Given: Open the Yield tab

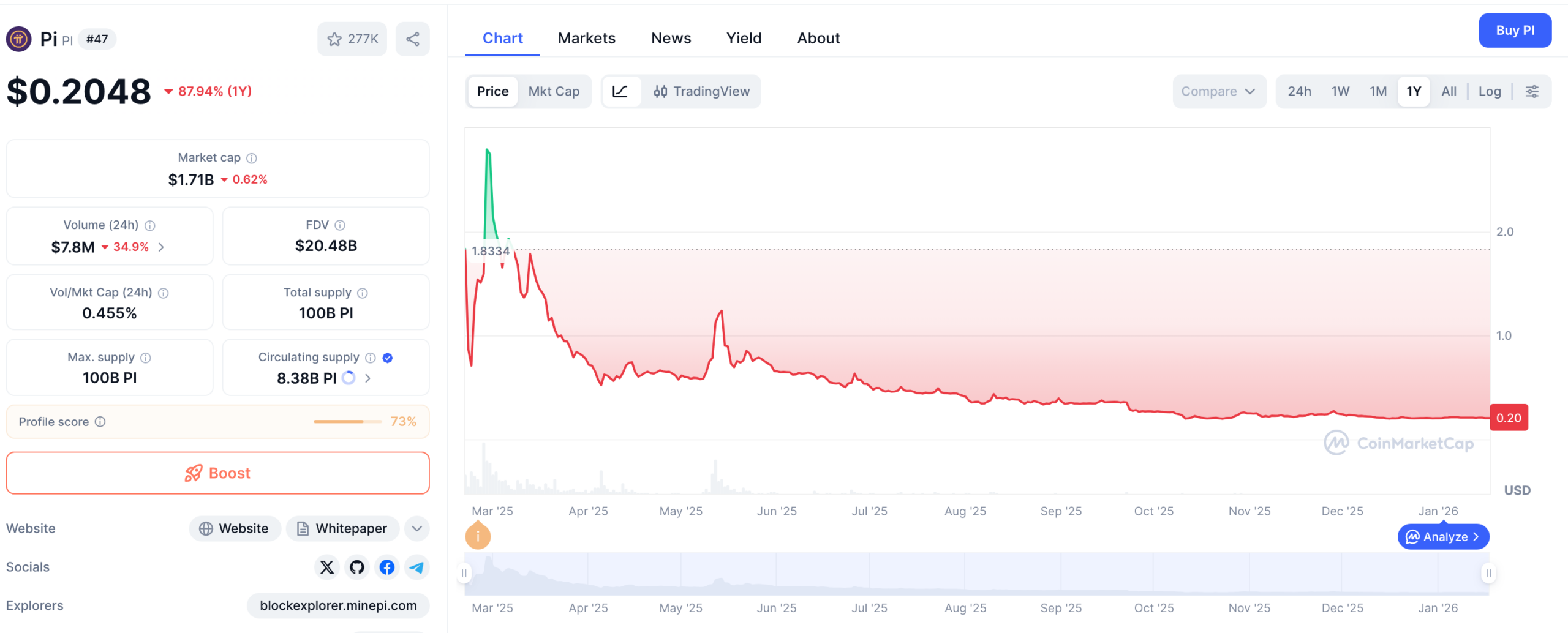Looking at the screenshot, I should (x=744, y=38).
